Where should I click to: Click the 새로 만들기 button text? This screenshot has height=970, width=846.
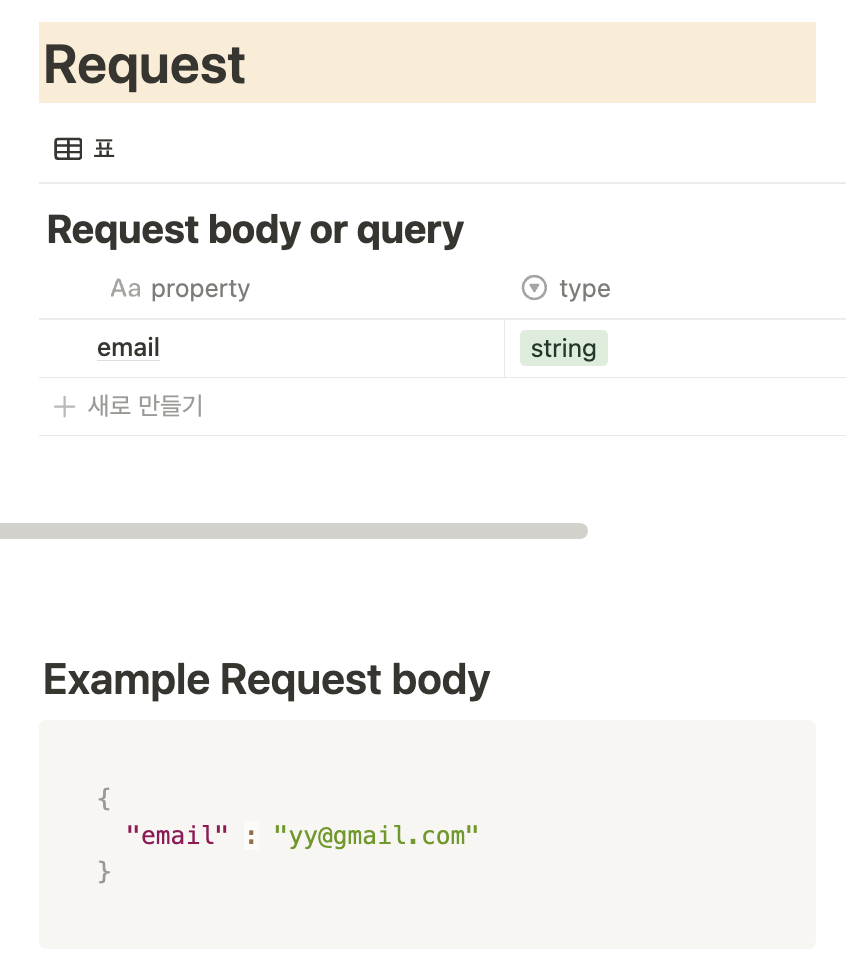(146, 407)
